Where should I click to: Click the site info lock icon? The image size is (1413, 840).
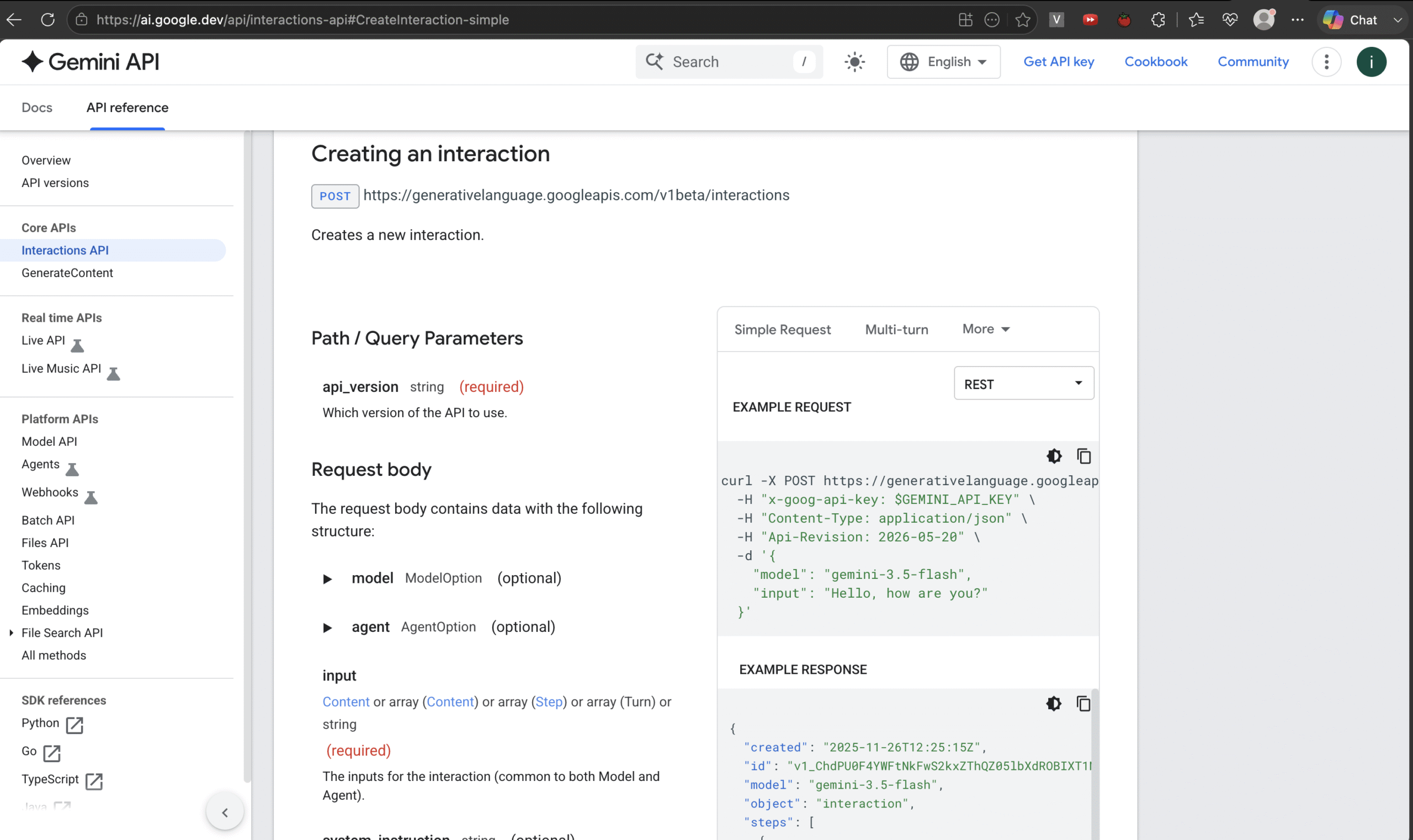(x=82, y=20)
